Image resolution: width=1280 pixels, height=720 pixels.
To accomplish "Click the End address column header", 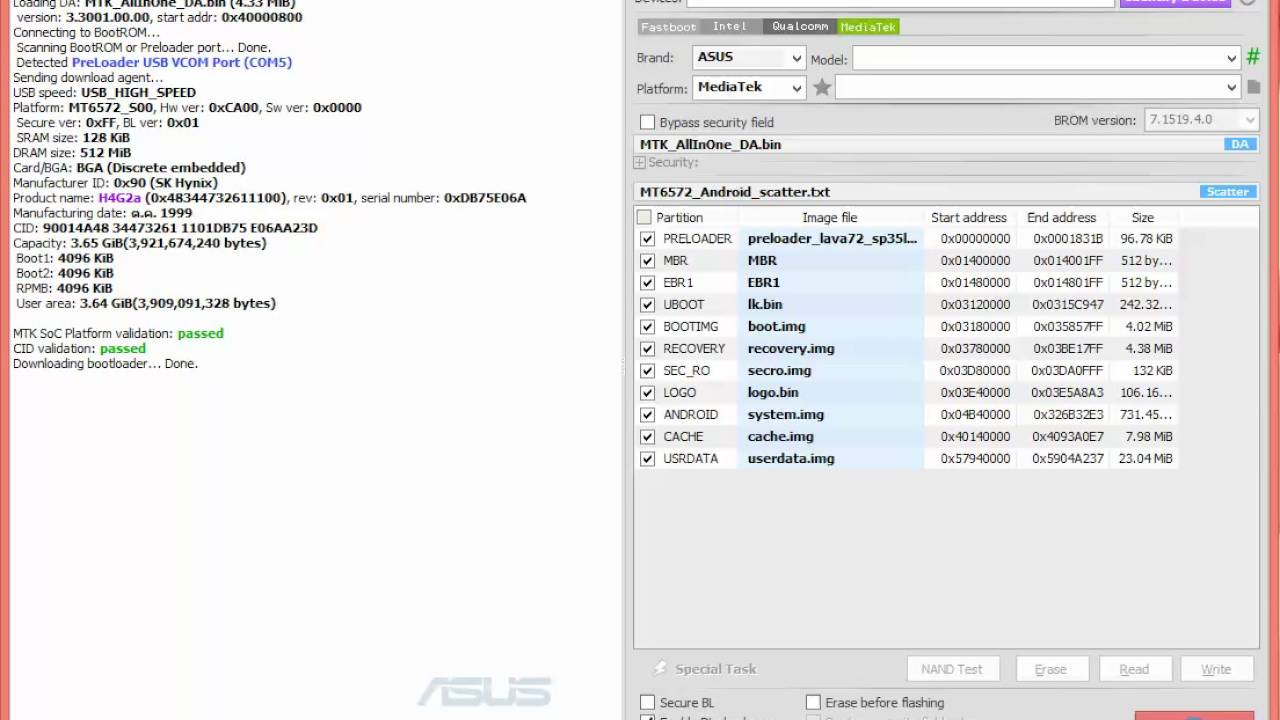I will point(1061,217).
